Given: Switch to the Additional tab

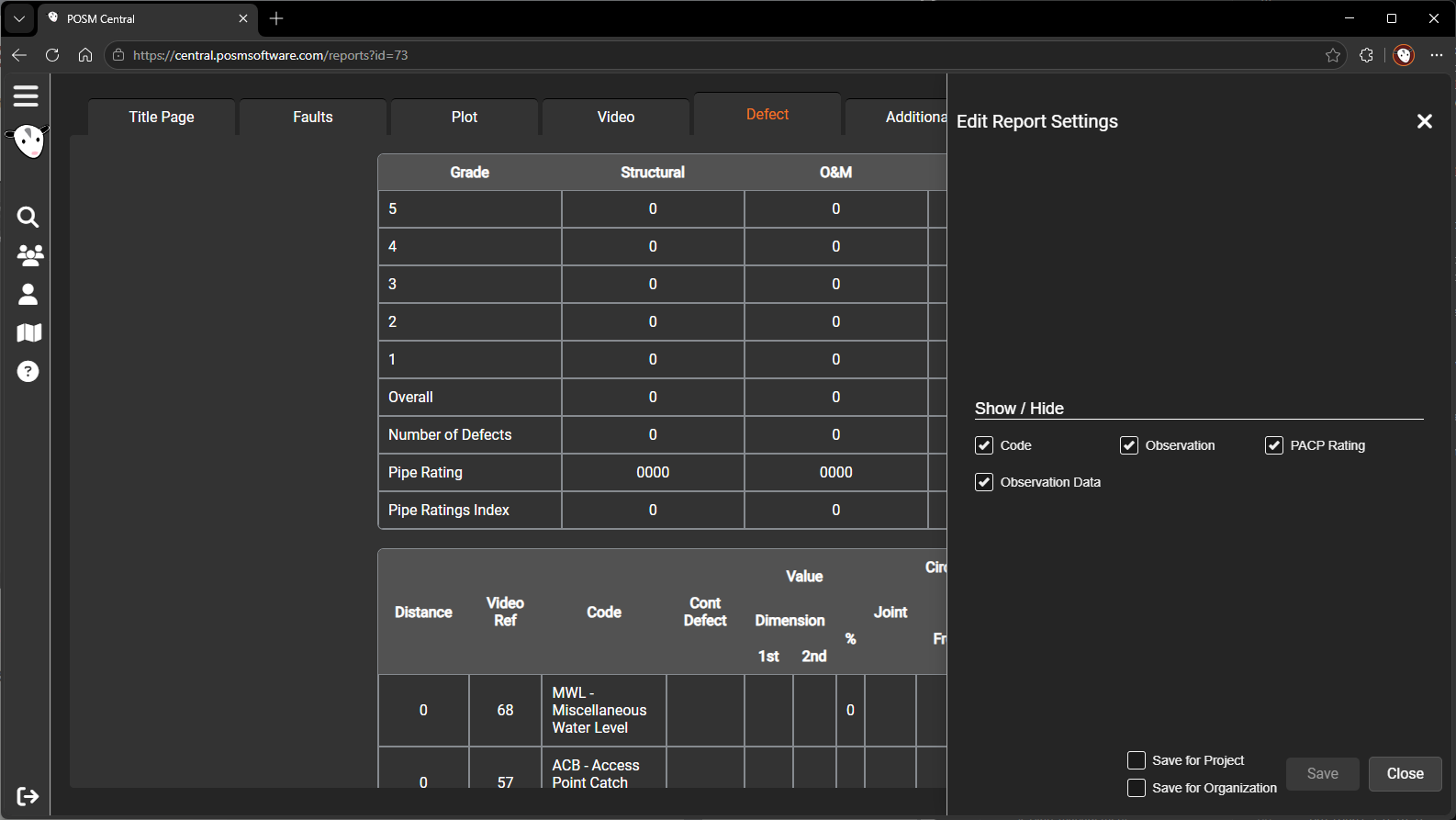Looking at the screenshot, I should [x=896, y=117].
